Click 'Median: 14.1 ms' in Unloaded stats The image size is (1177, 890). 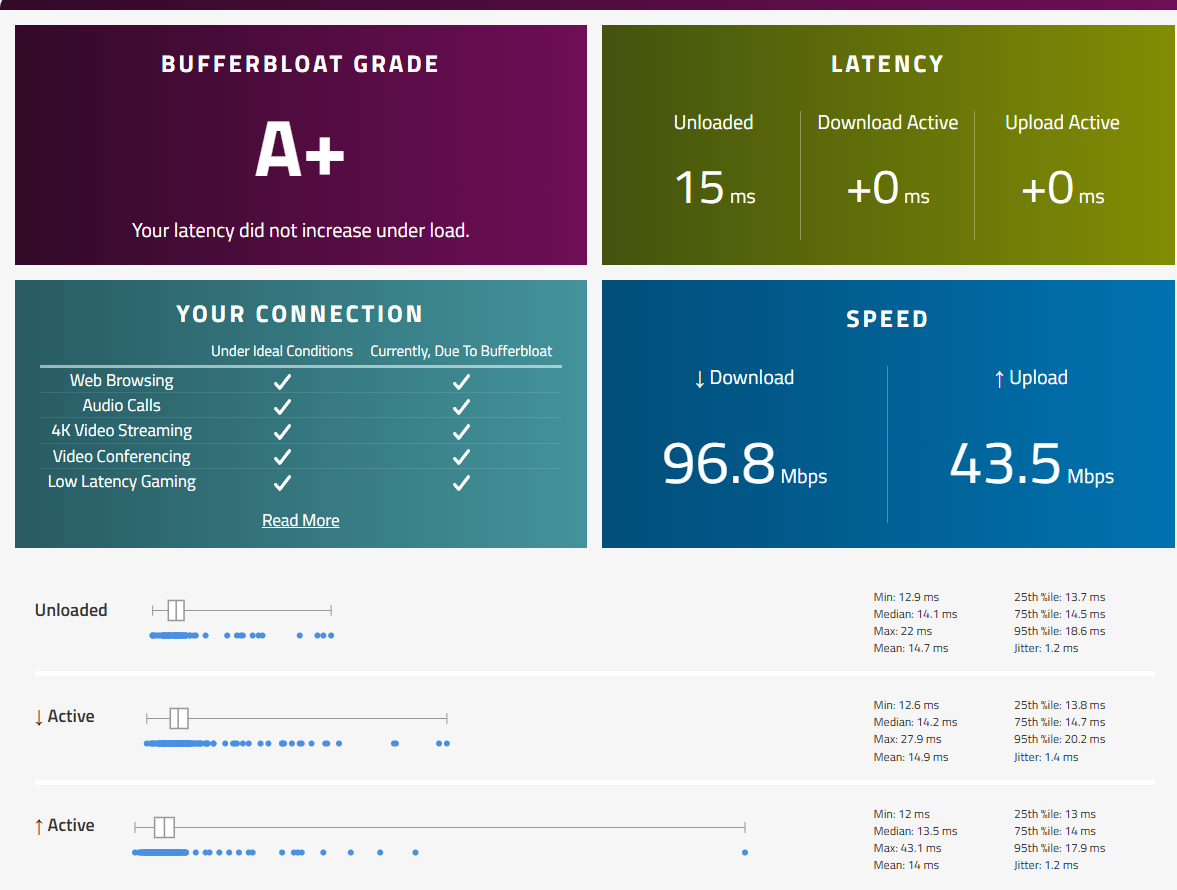pyautogui.click(x=915, y=614)
